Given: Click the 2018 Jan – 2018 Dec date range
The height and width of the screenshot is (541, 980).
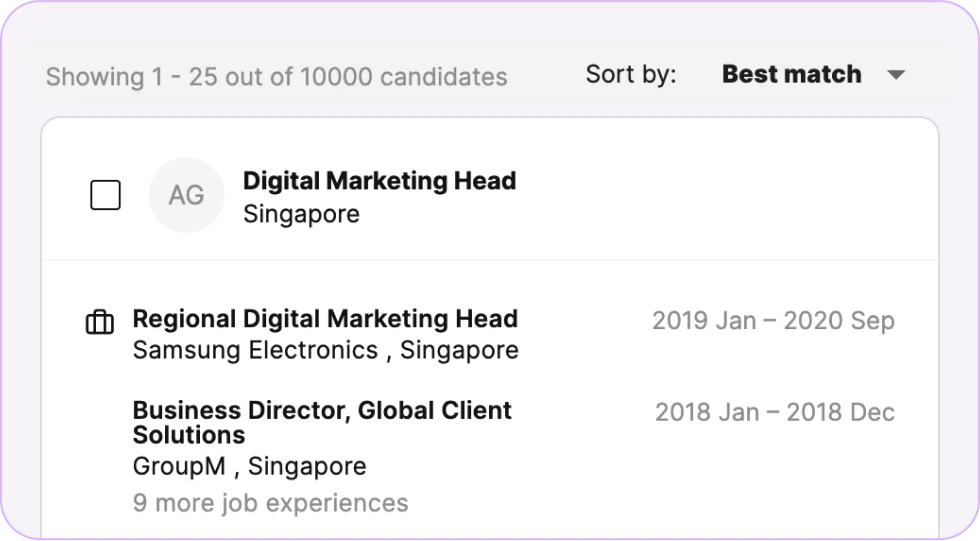Looking at the screenshot, I should (x=774, y=412).
